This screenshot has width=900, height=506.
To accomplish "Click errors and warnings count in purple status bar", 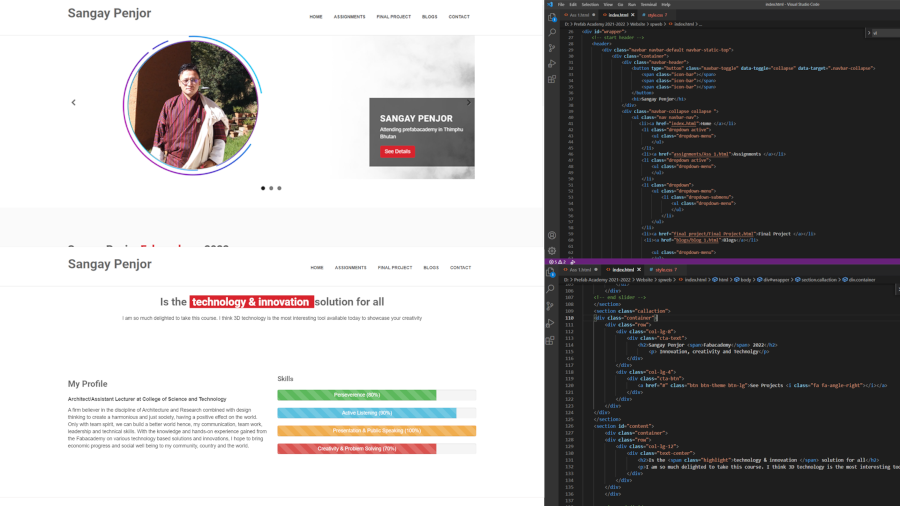I will click(557, 262).
